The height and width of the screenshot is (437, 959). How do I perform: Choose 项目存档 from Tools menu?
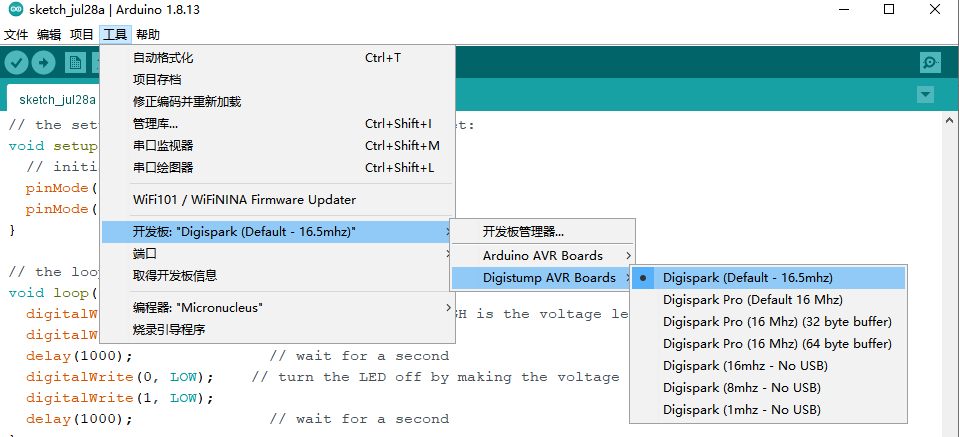click(278, 79)
